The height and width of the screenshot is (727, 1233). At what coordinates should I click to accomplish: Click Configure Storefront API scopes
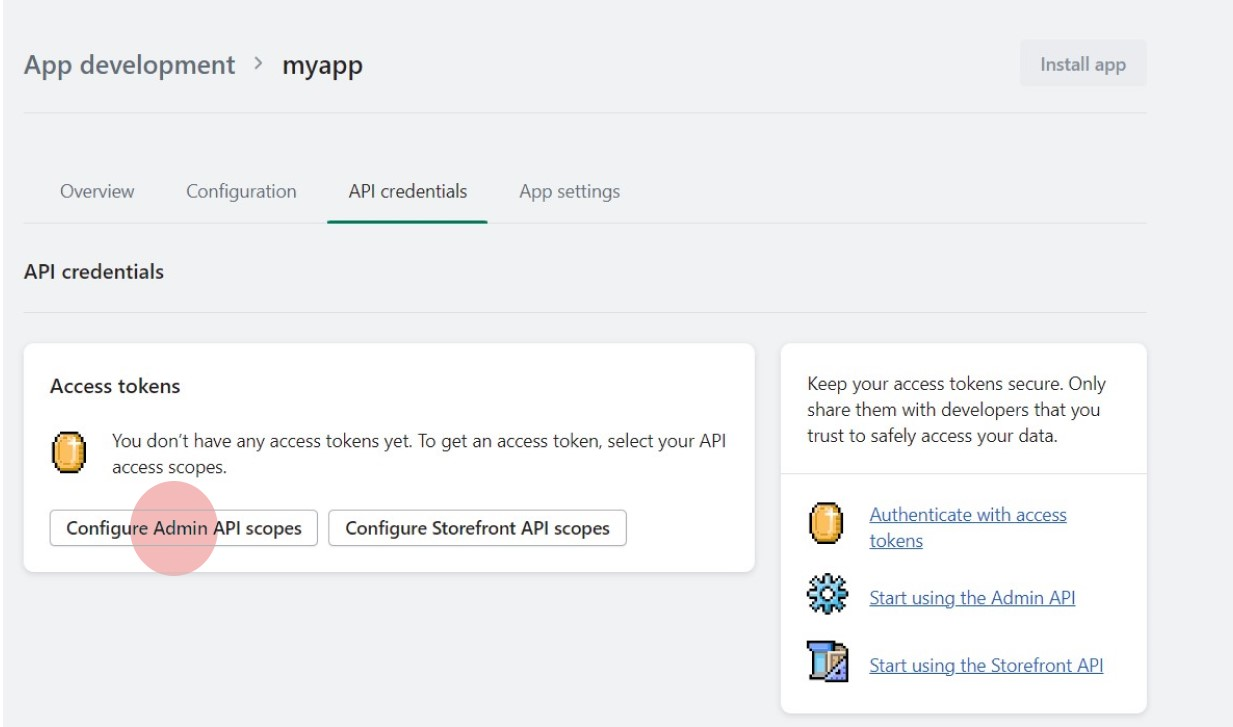pyautogui.click(x=477, y=528)
